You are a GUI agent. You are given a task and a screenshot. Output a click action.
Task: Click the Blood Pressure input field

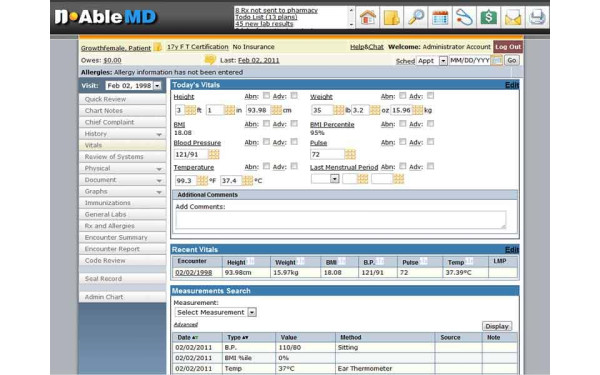(x=191, y=154)
